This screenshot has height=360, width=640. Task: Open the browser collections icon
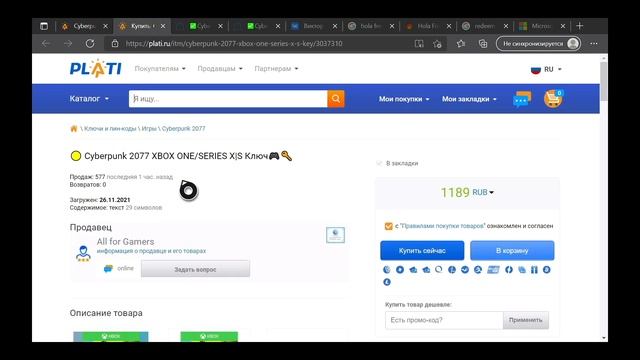point(483,43)
